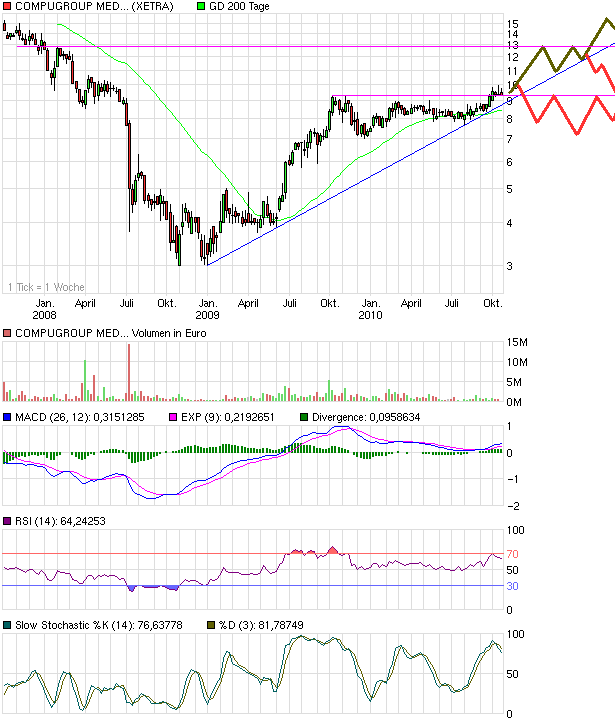The image size is (615, 722).
Task: Click the 2009 year label on time axis
Action: pyautogui.click(x=208, y=314)
